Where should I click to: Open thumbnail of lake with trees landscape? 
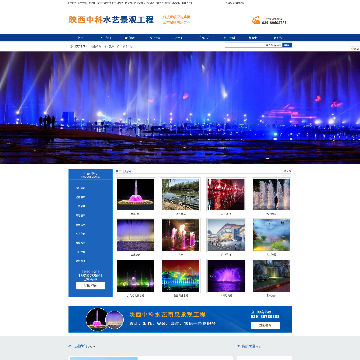[180, 194]
